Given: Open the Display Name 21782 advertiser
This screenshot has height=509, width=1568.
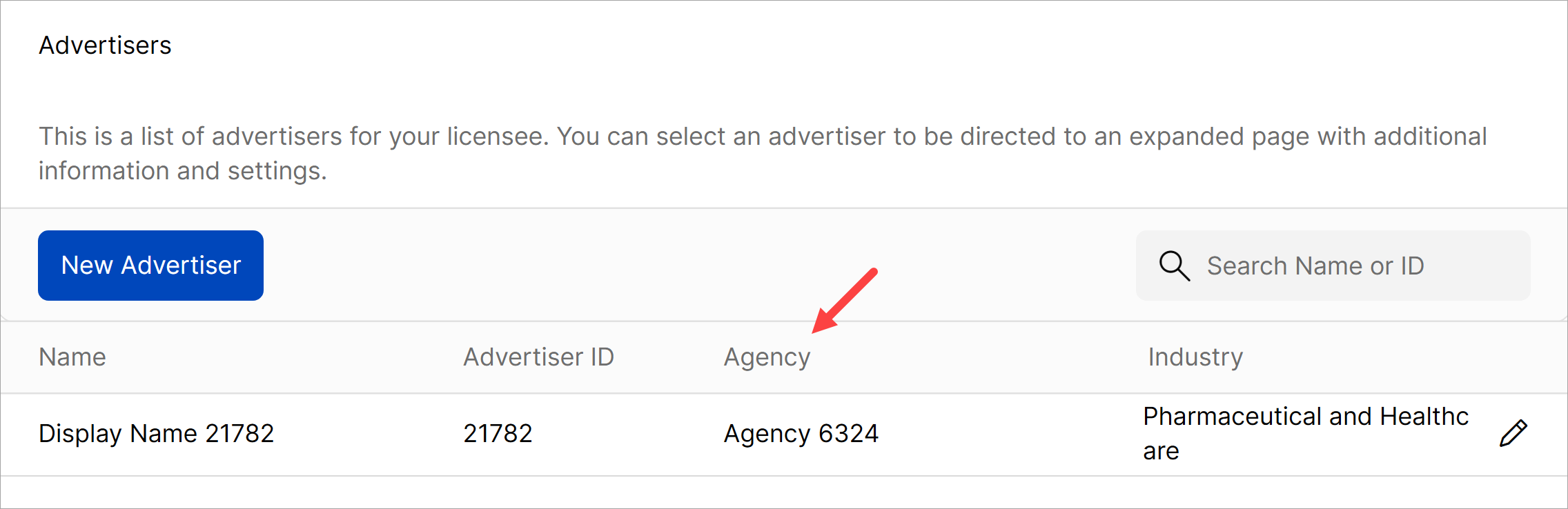Looking at the screenshot, I should 157,434.
